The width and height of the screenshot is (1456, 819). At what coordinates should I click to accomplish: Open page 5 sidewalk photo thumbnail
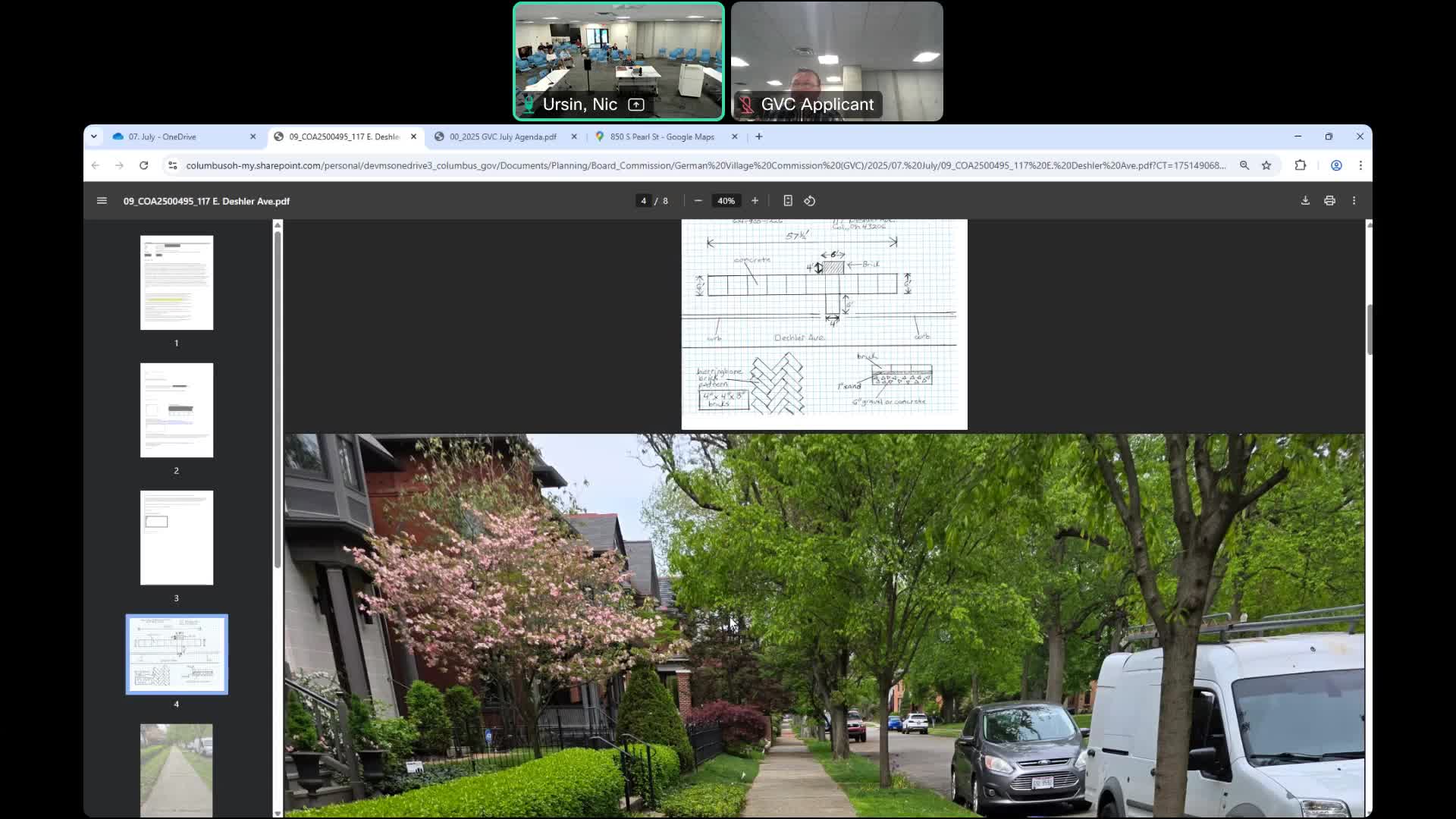tap(177, 770)
